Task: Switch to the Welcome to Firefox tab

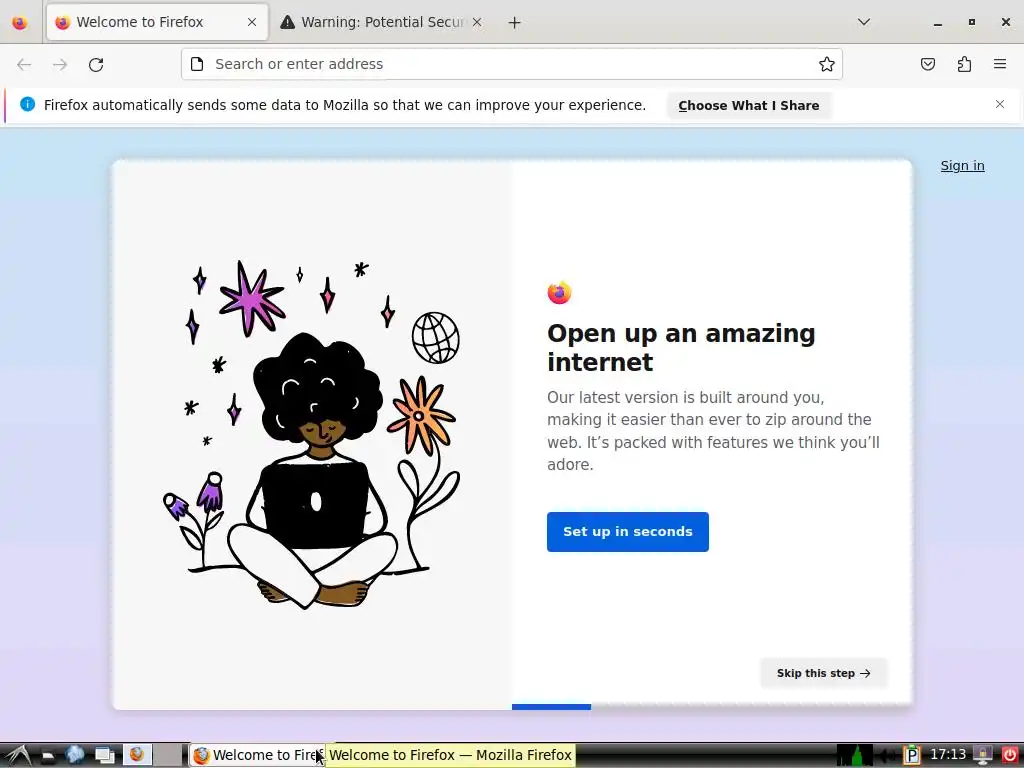Action: click(157, 22)
